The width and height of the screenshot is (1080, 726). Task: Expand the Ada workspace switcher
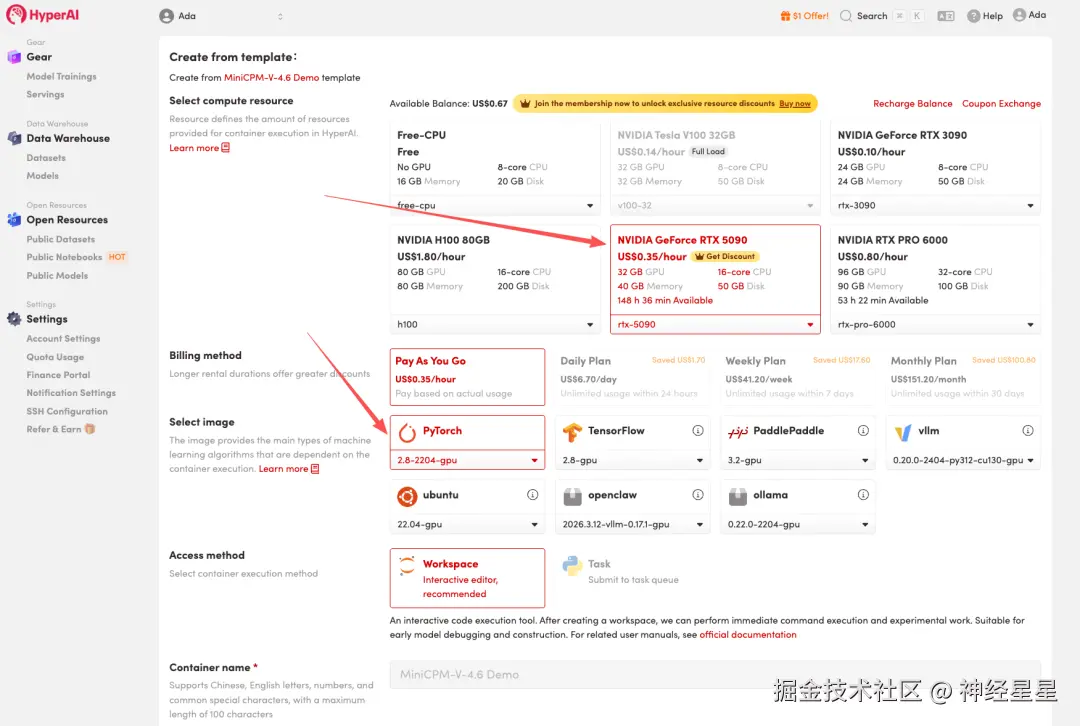(x=280, y=16)
